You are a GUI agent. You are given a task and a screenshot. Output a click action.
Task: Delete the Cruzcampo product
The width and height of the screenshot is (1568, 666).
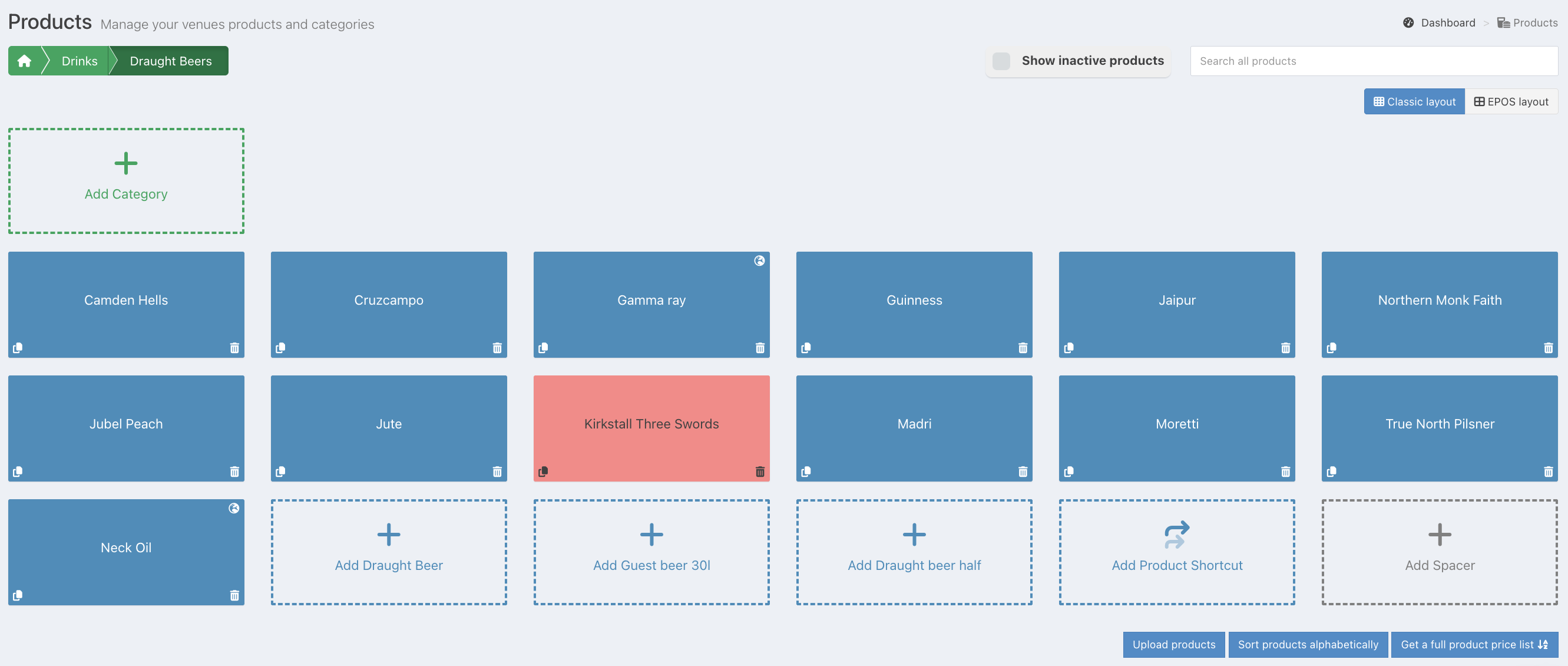(x=497, y=348)
